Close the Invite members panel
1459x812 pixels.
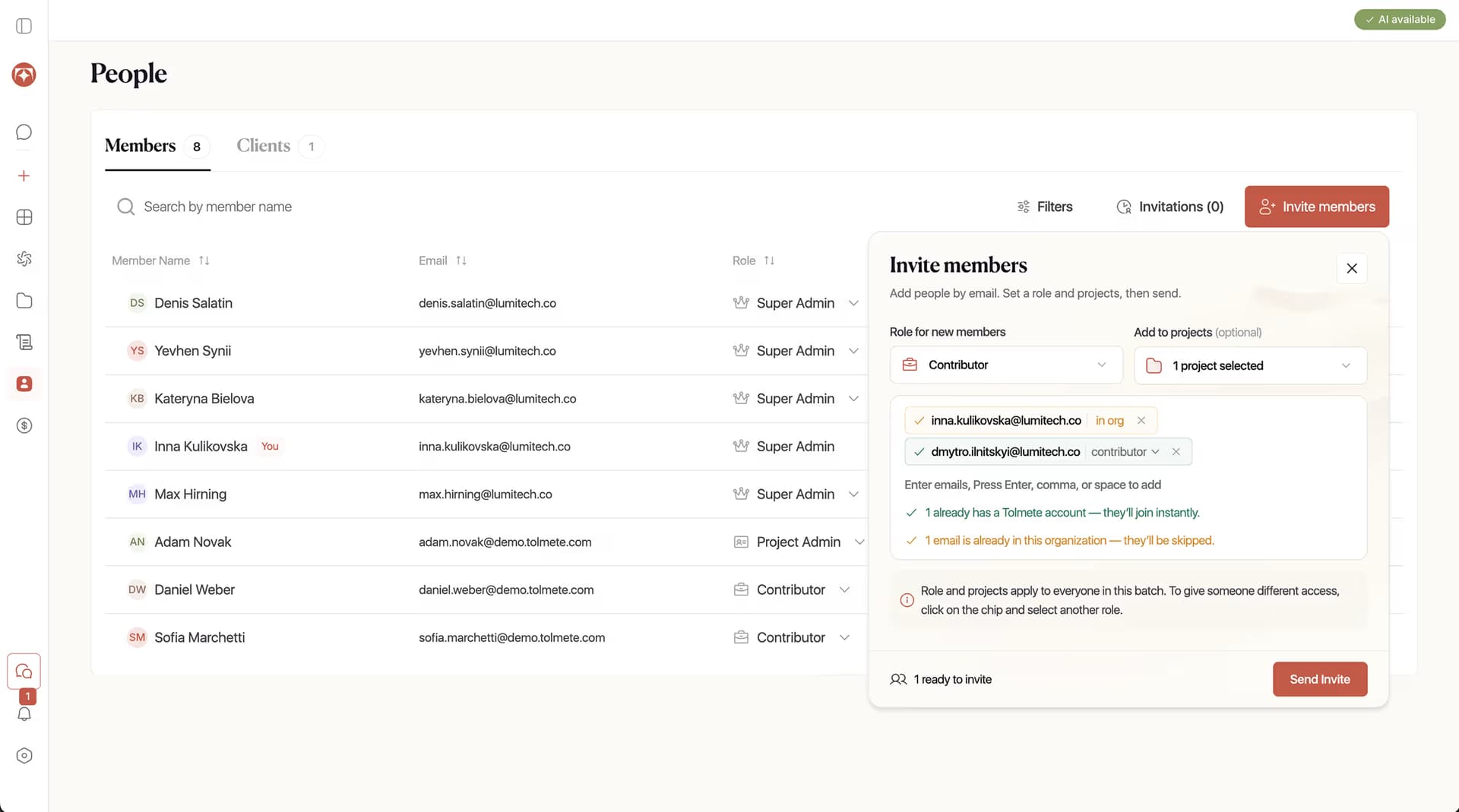(1352, 268)
